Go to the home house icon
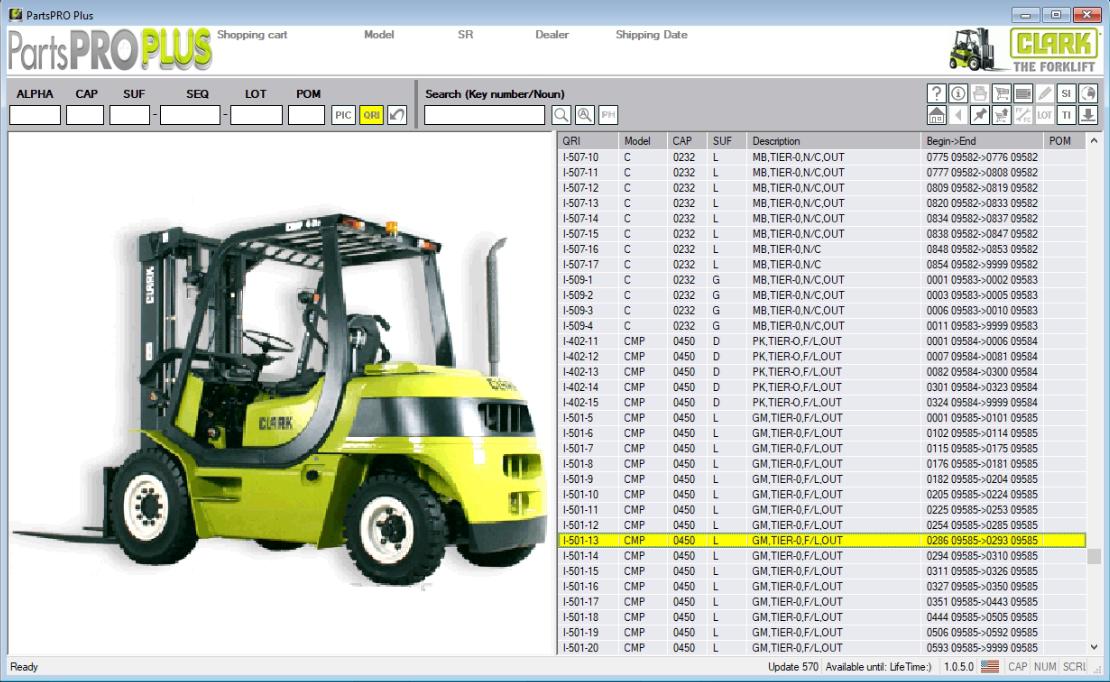The image size is (1110, 682). click(936, 115)
